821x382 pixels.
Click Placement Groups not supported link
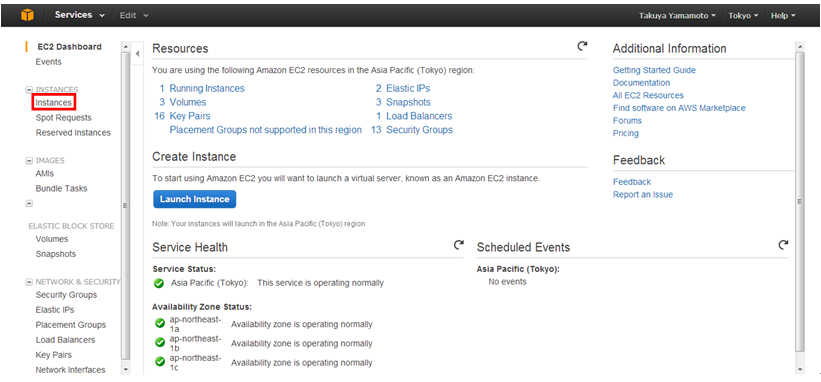pos(265,130)
